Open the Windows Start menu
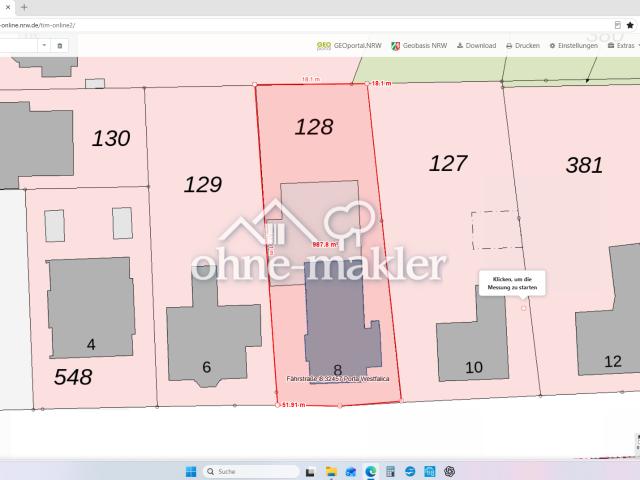 coord(191,471)
